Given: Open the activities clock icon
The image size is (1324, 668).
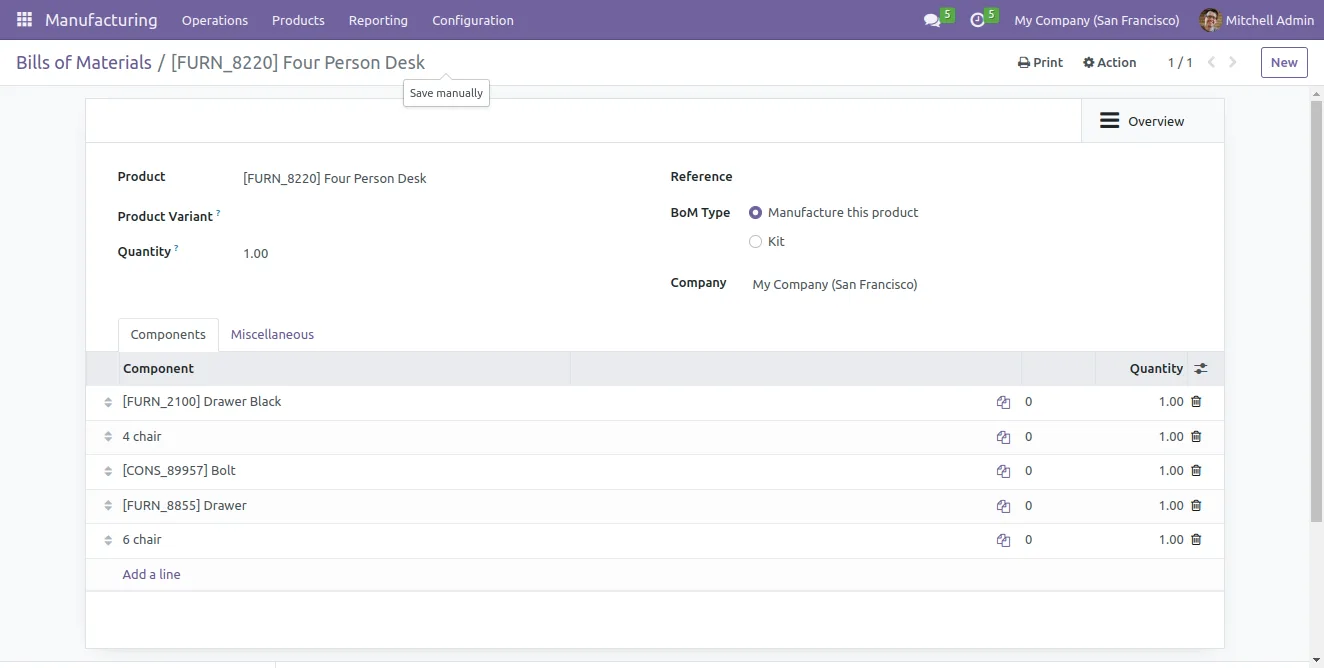Looking at the screenshot, I should (977, 20).
